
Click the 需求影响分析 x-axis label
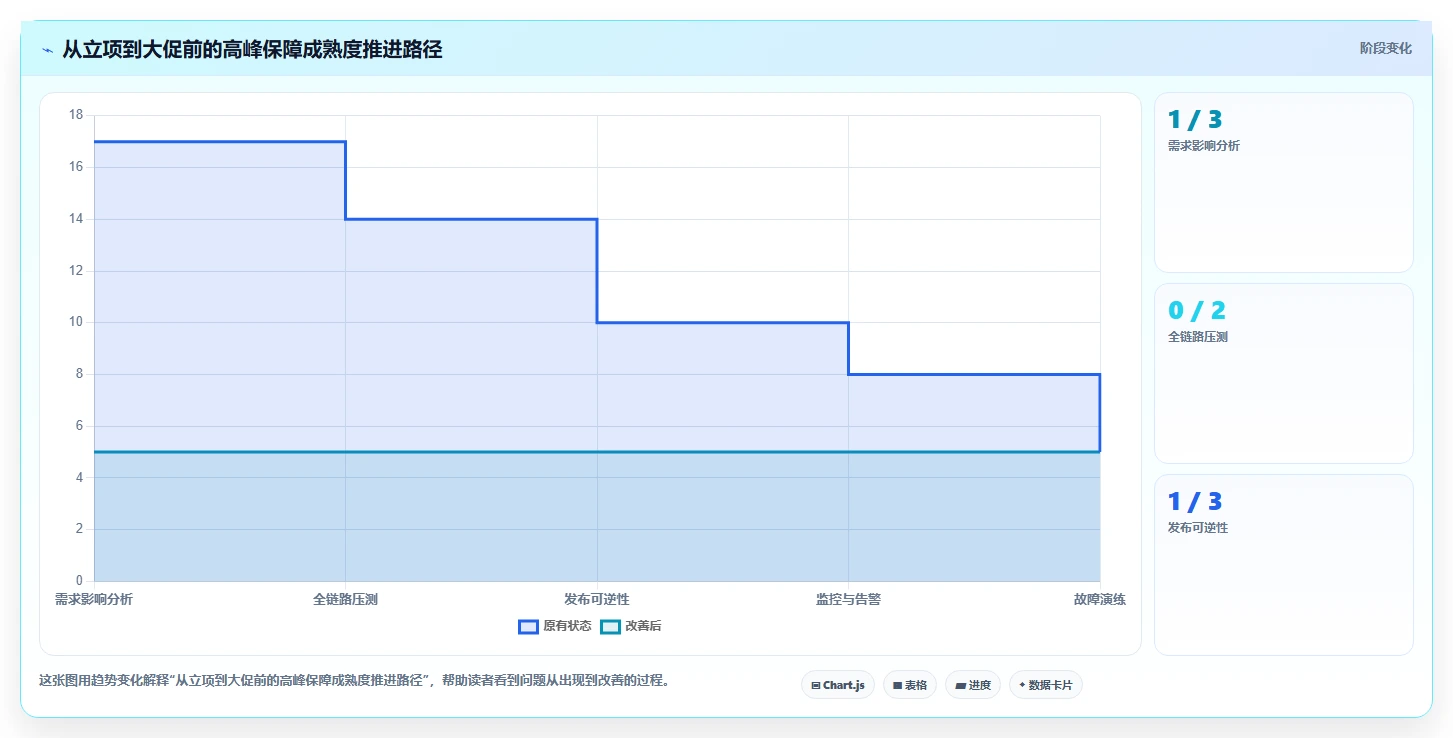click(94, 599)
